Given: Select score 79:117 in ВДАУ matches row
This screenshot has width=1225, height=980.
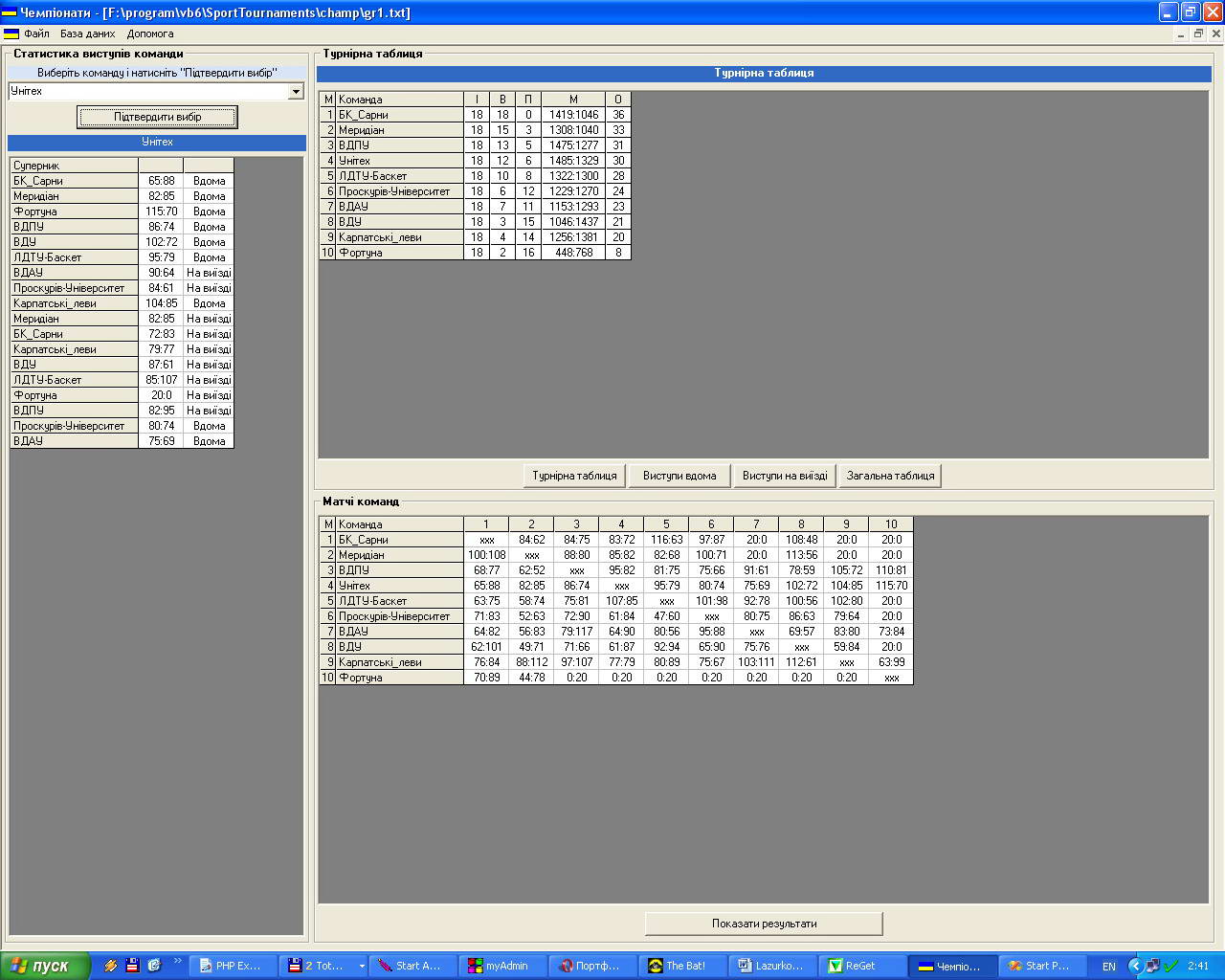Looking at the screenshot, I should 576,632.
